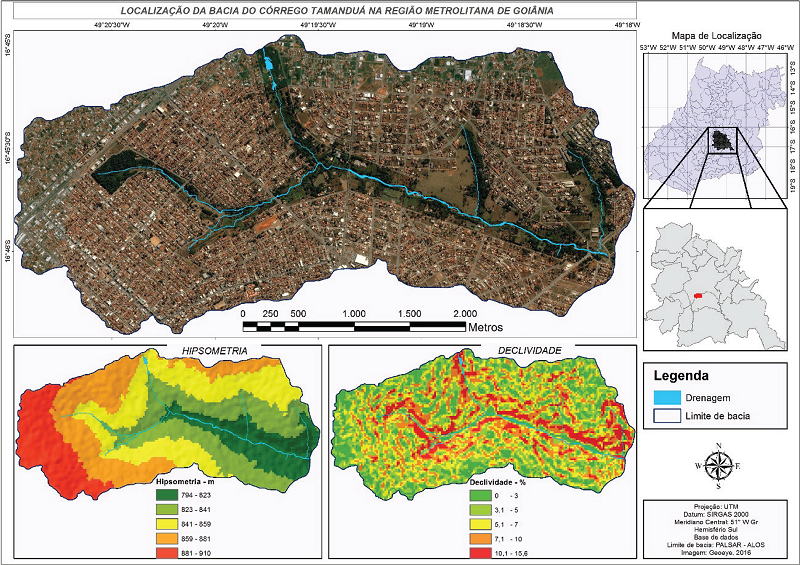
Task: Click the yellow 5,1 - 7 slope swatch
Action: (482, 520)
